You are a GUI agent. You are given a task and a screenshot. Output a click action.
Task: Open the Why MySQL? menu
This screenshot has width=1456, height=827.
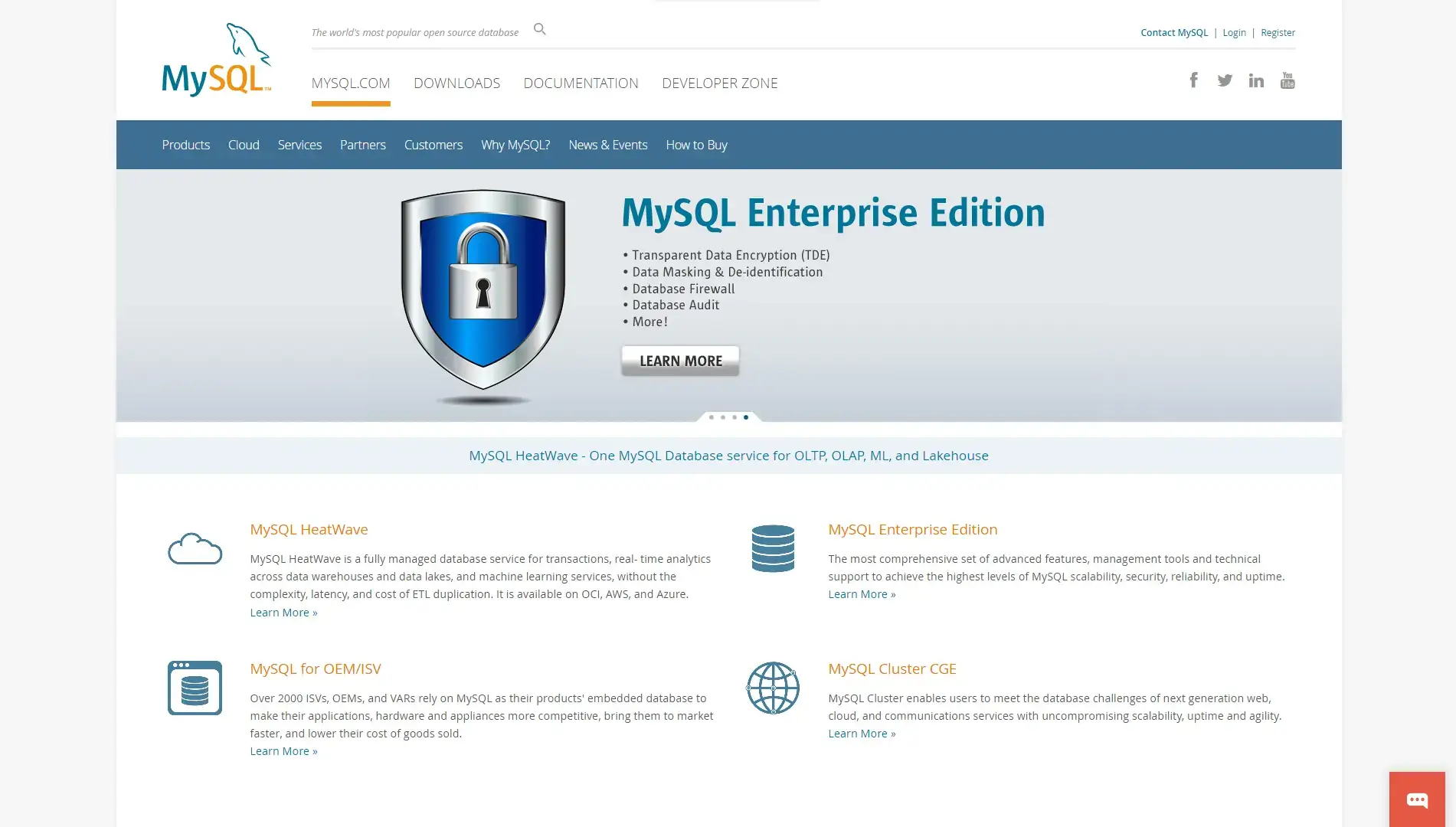pos(515,145)
